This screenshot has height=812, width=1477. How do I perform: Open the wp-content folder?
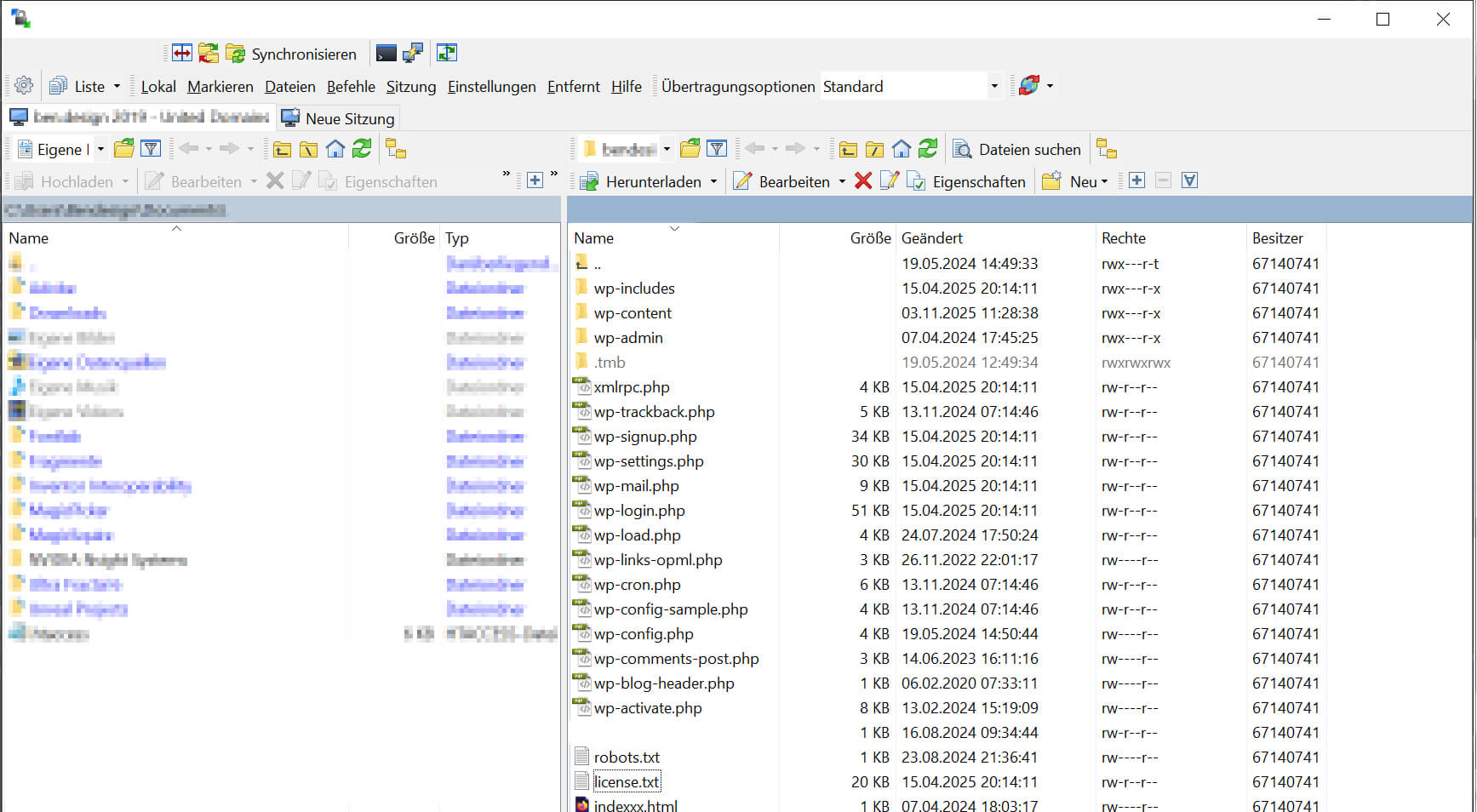tap(633, 313)
